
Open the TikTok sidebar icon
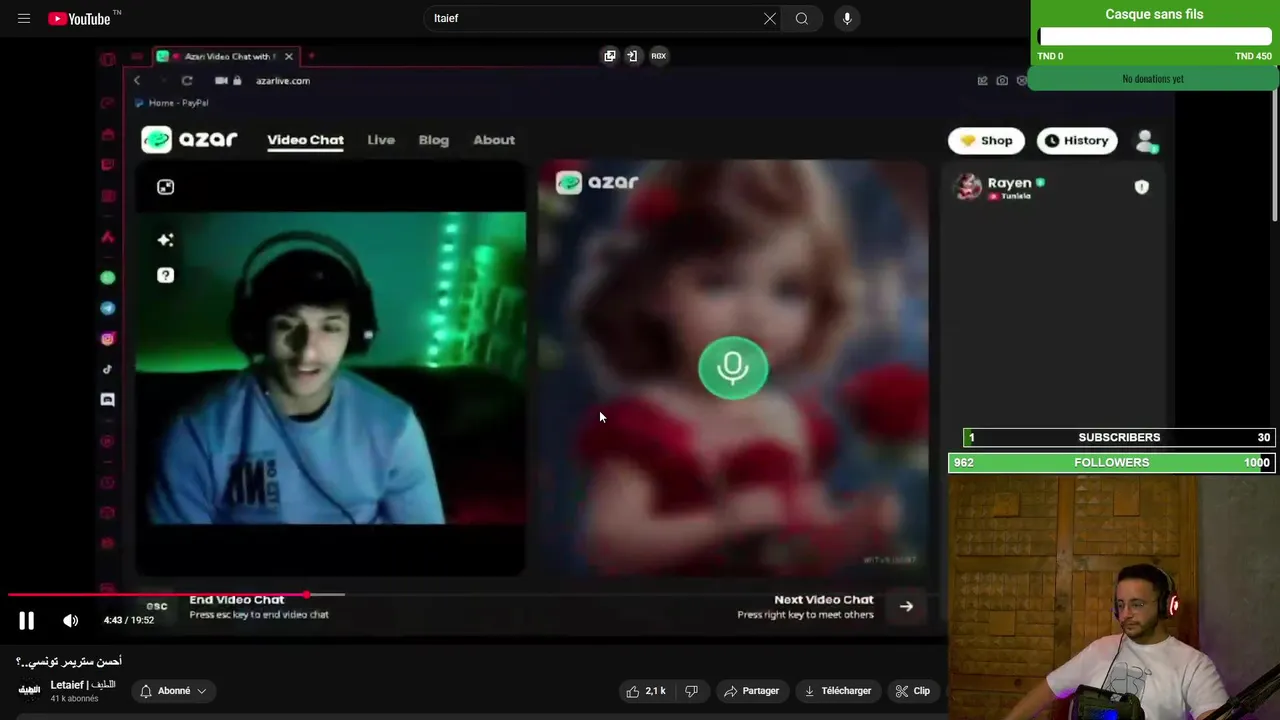click(108, 369)
